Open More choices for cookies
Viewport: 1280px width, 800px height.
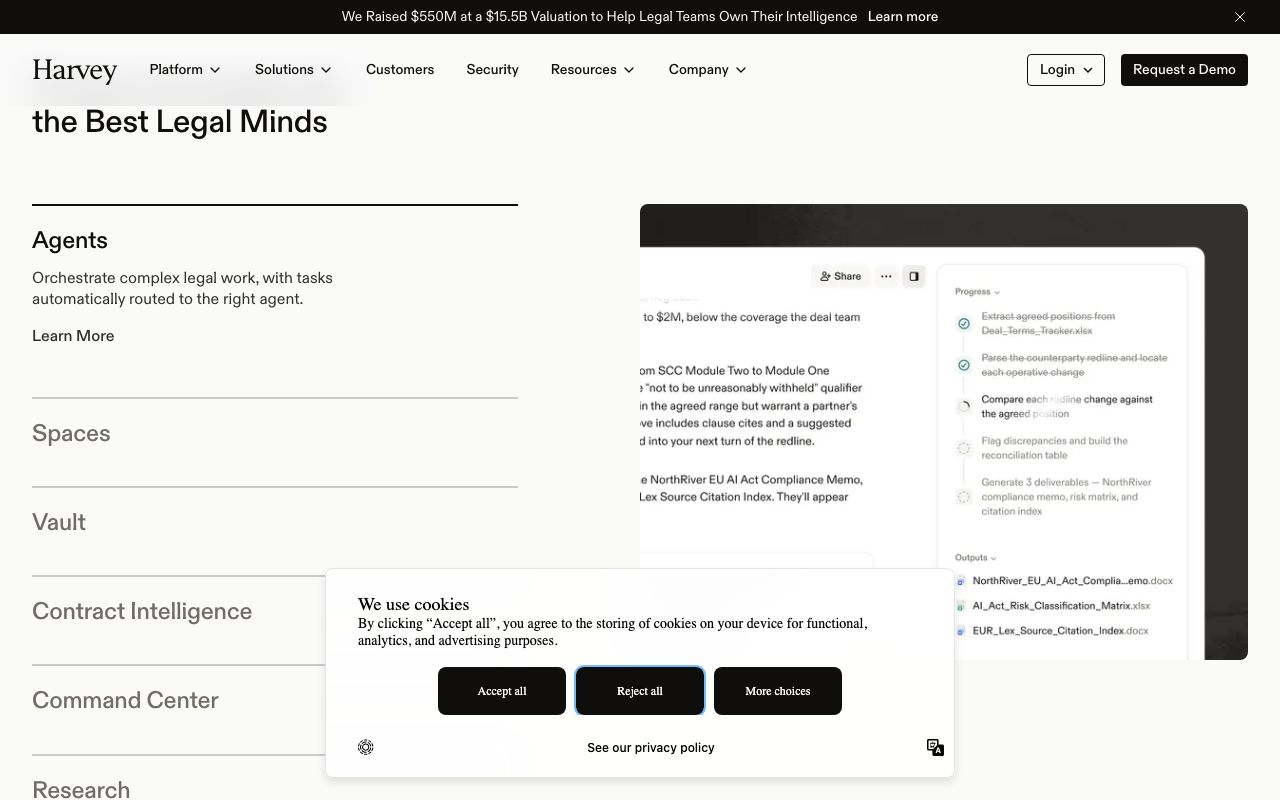tap(778, 691)
